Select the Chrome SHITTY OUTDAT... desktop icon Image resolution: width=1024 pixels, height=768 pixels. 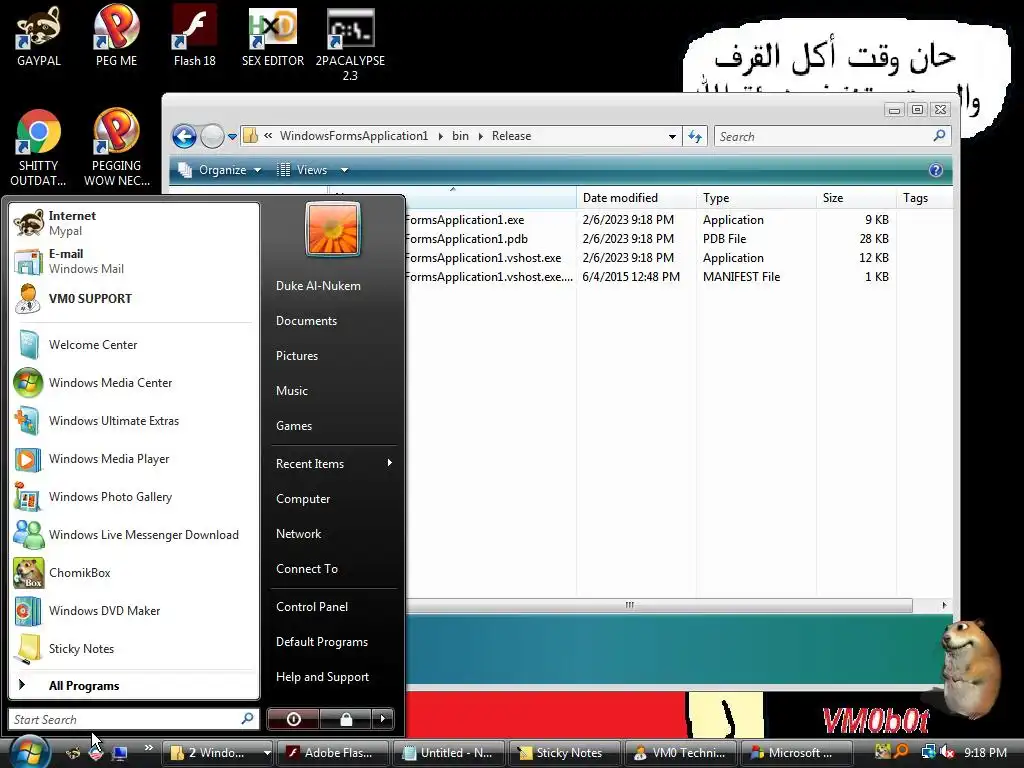39,148
